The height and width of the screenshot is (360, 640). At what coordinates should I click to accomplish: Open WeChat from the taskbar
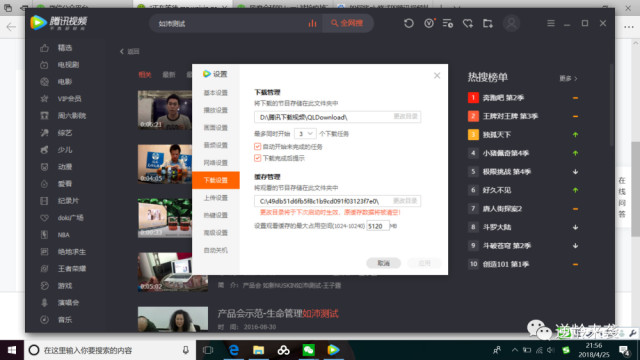click(308, 350)
